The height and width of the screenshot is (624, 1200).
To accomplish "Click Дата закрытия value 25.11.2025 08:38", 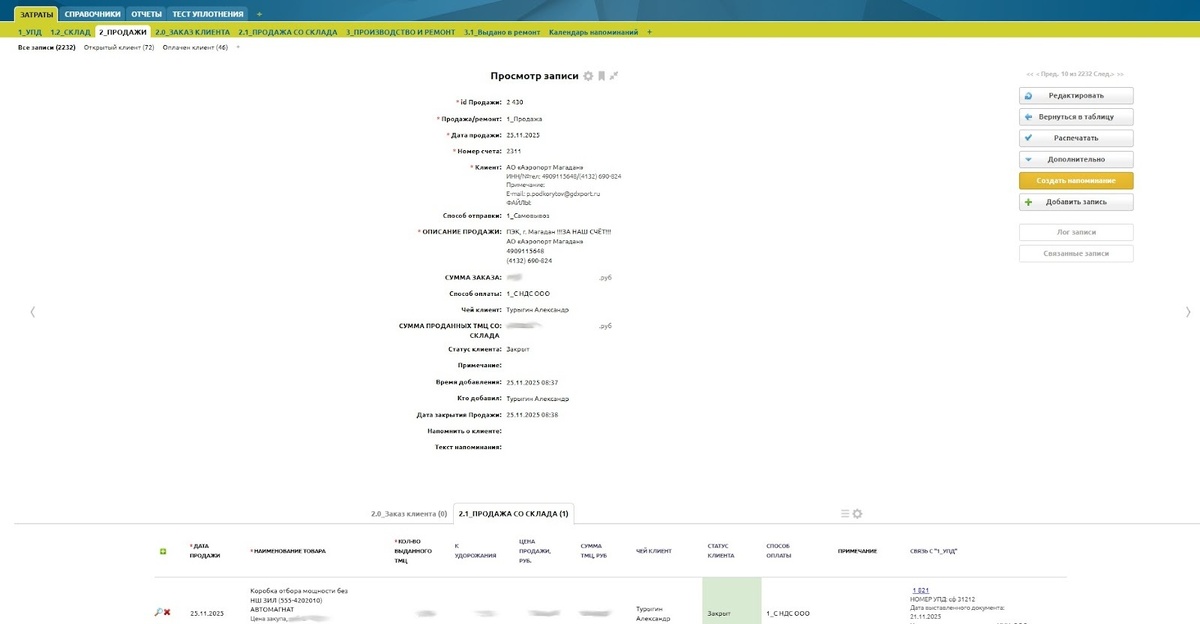I will coord(532,414).
